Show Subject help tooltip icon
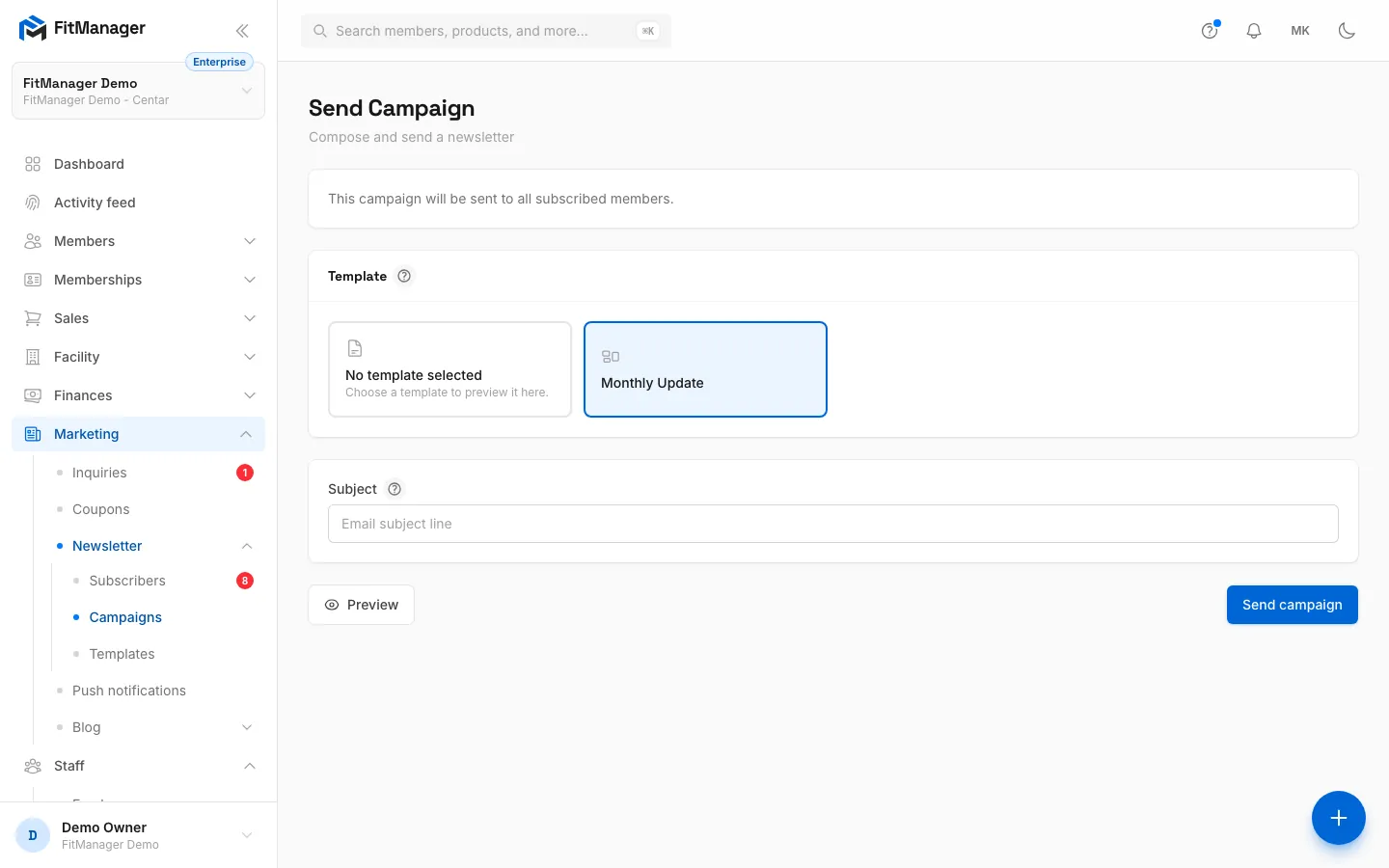This screenshot has height=868, width=1389. click(395, 489)
